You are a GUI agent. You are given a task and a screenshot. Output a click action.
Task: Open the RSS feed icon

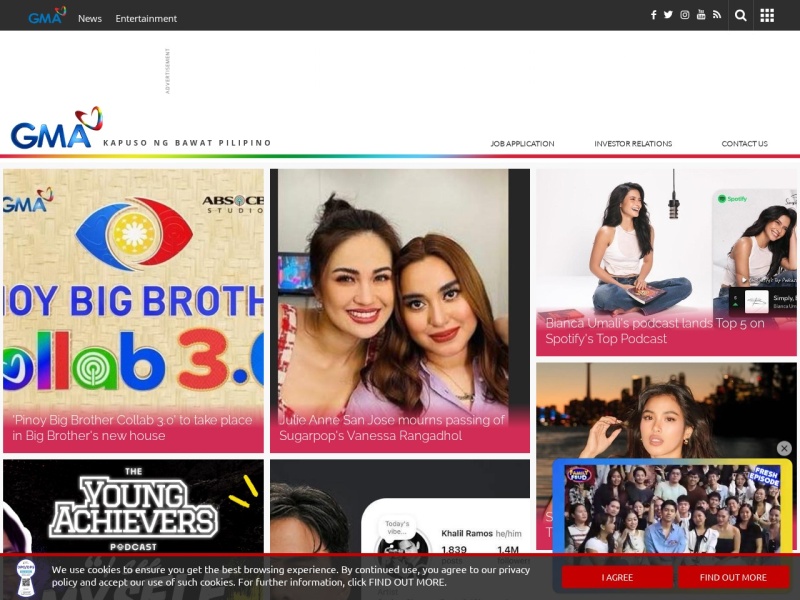pos(717,15)
